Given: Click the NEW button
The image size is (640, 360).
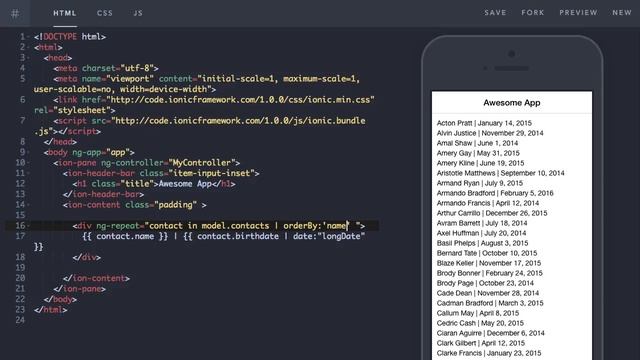Looking at the screenshot, I should [622, 13].
